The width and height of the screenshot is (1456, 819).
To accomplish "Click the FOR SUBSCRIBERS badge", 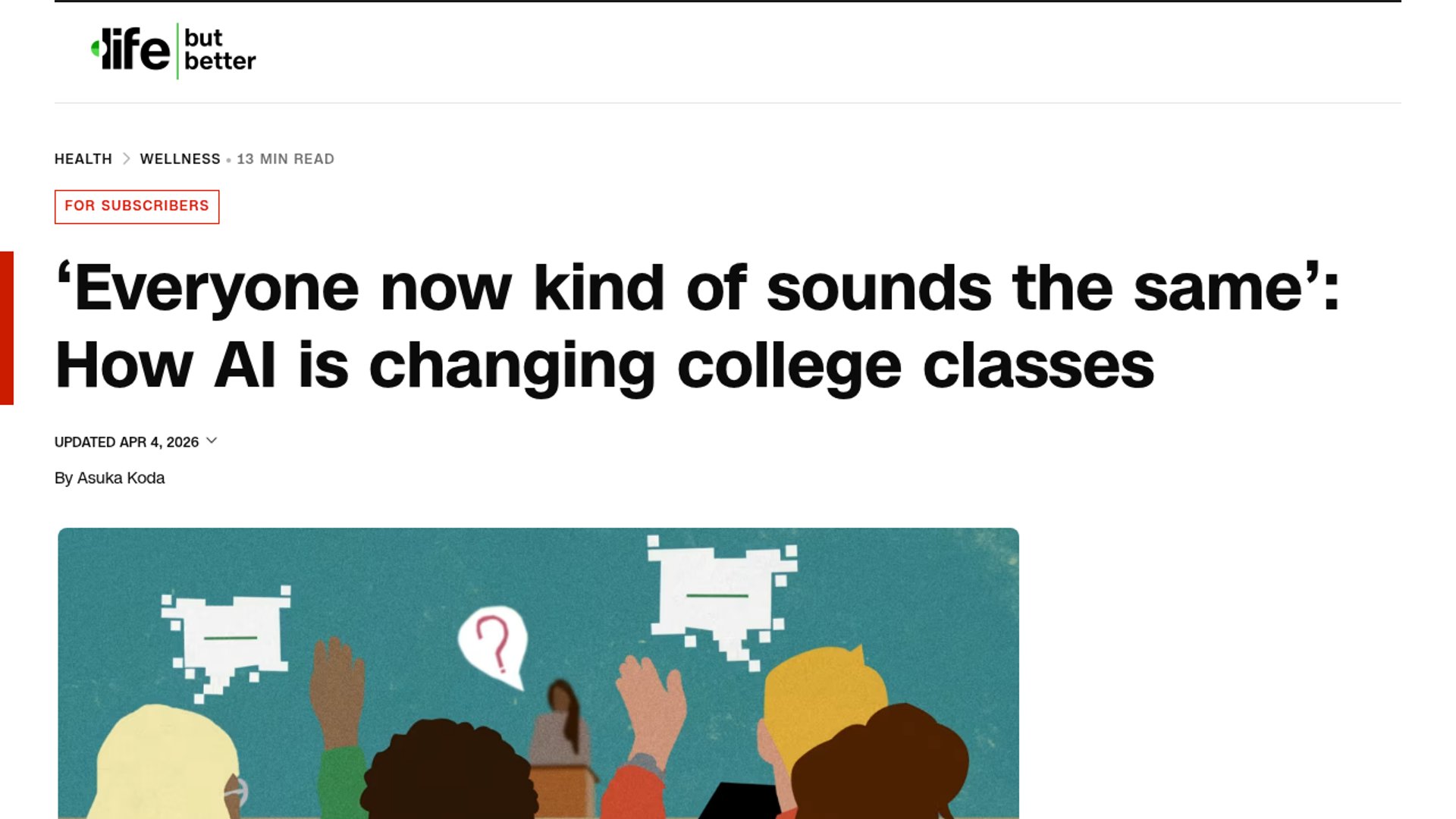I will [136, 206].
